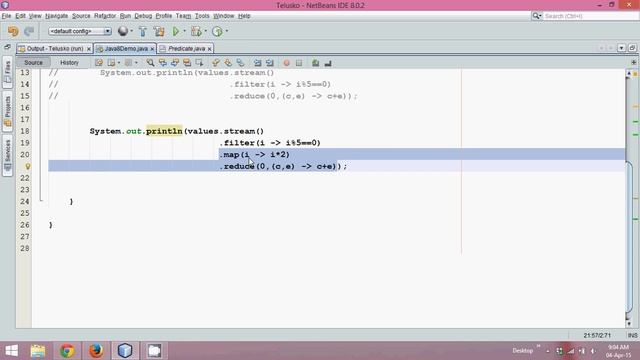Open the Navigate menu
The width and height of the screenshot is (640, 360).
point(56,16)
